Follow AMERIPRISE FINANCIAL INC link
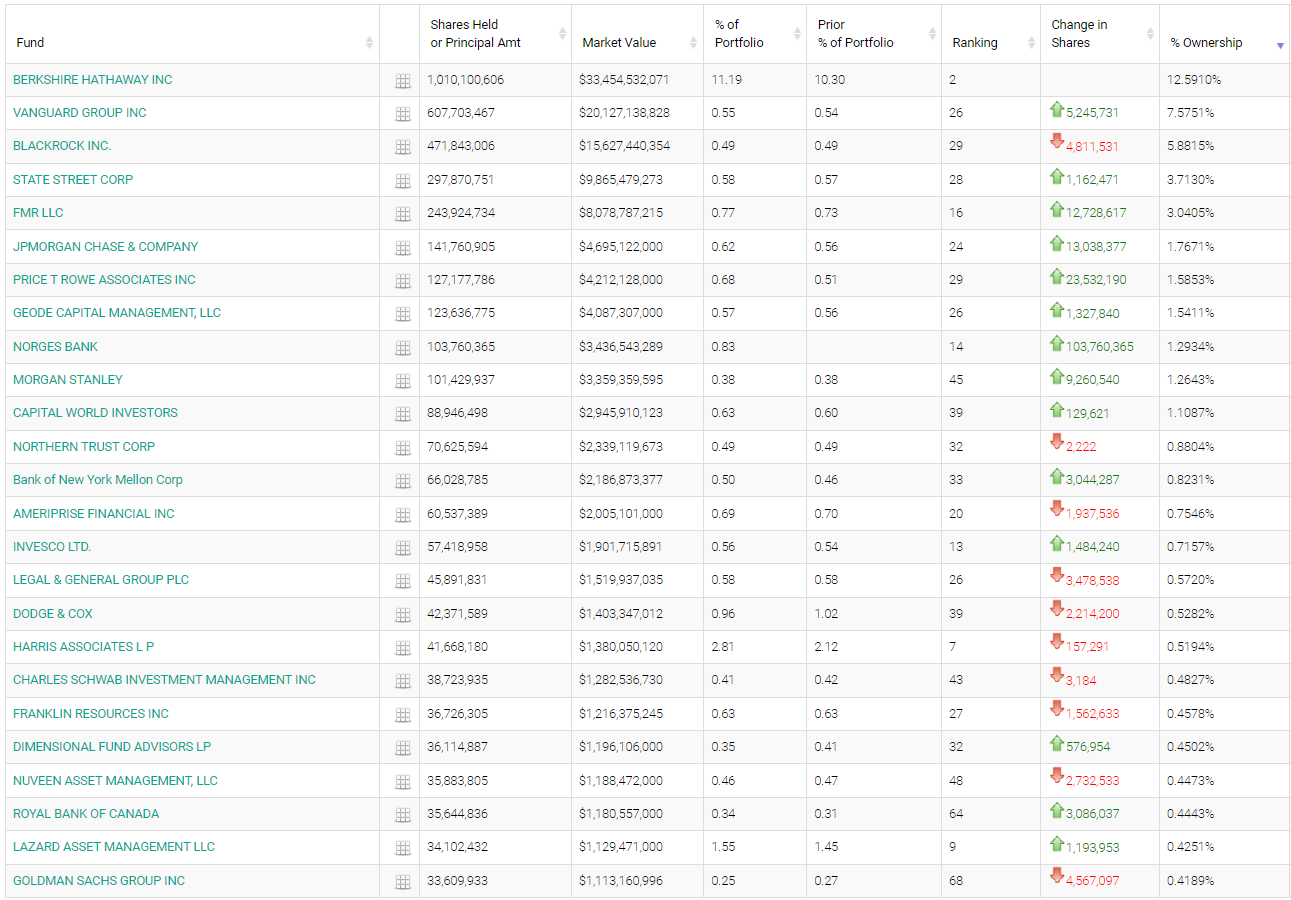 click(x=94, y=513)
